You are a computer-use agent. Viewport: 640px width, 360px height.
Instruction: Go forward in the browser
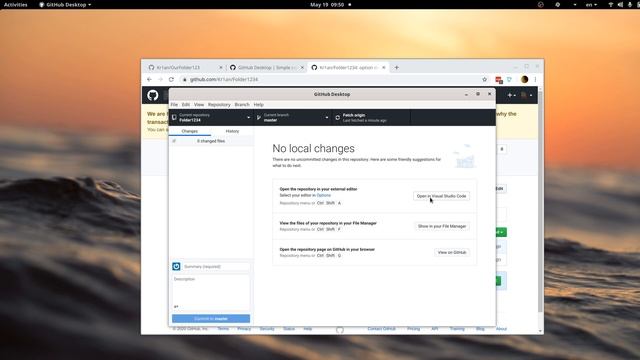[x=160, y=80]
